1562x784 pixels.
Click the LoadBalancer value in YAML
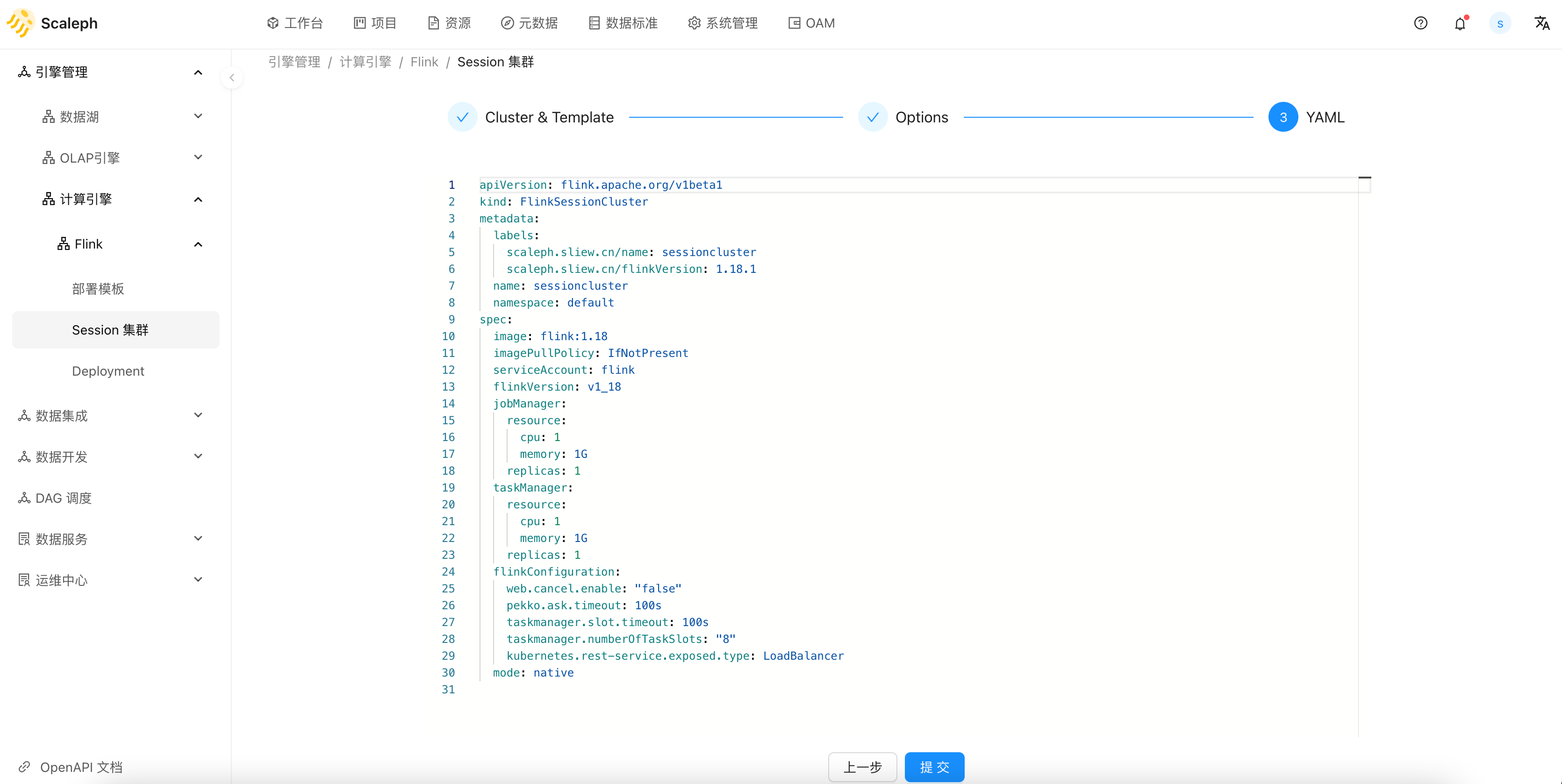tap(803, 656)
